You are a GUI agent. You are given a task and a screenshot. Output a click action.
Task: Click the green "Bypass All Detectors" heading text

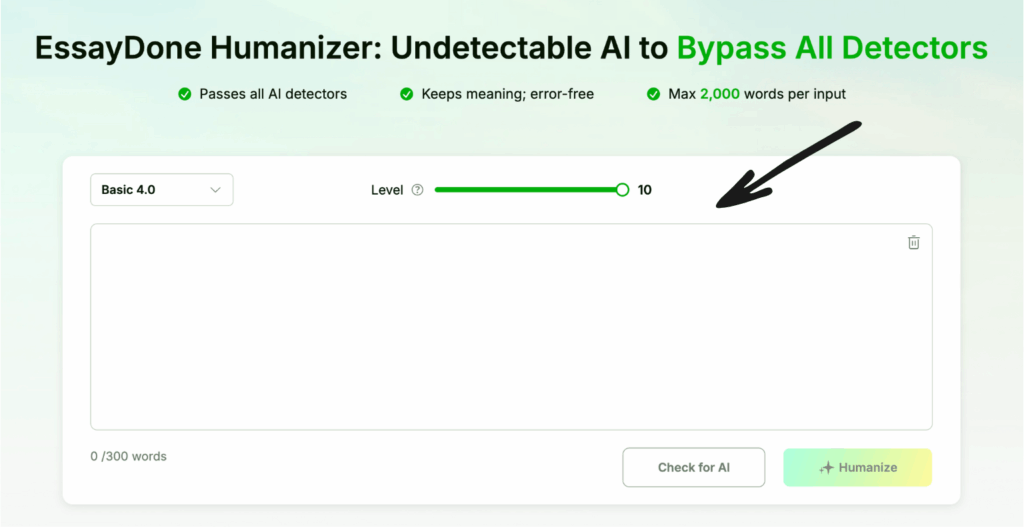pos(832,47)
